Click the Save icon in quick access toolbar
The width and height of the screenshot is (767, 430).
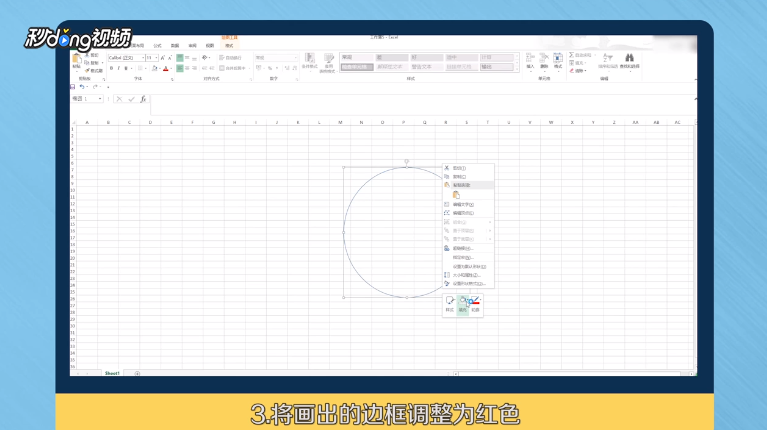pyautogui.click(x=72, y=87)
